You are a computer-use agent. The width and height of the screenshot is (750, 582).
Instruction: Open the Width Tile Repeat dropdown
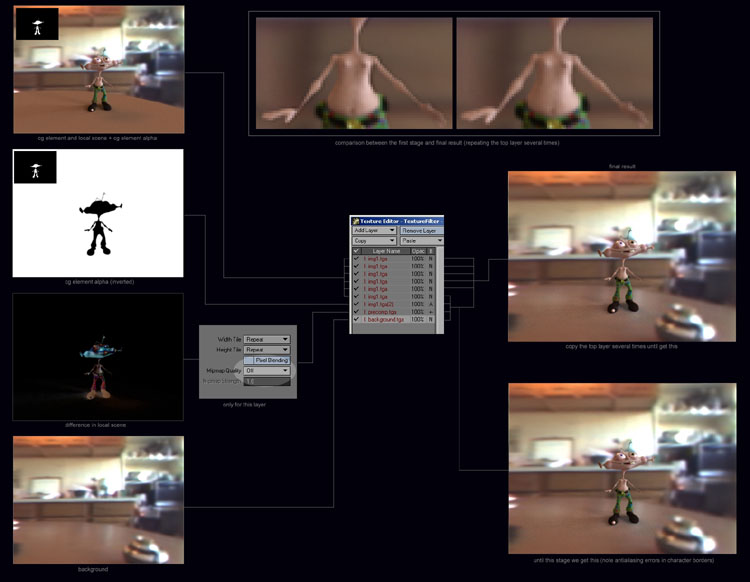click(x=267, y=339)
